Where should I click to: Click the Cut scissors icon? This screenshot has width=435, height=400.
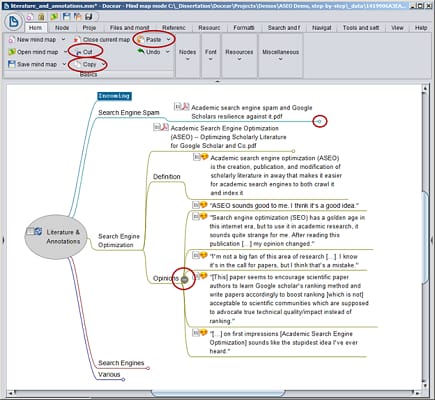tap(78, 52)
